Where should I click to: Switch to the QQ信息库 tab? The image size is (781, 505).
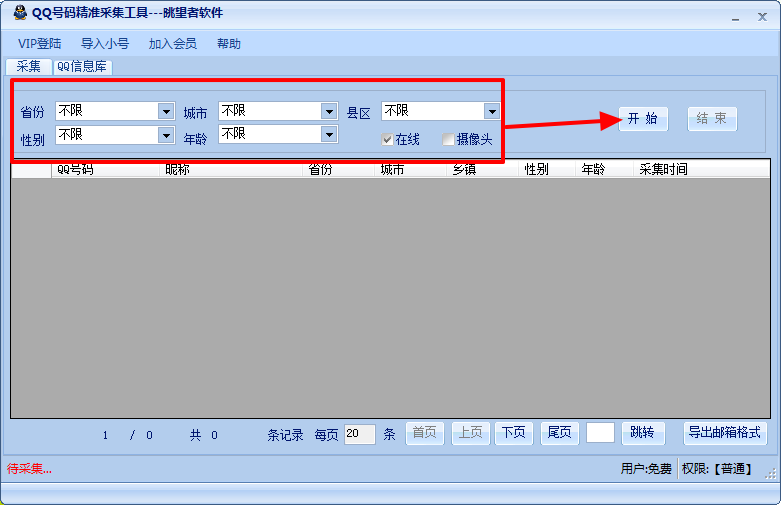coord(82,67)
